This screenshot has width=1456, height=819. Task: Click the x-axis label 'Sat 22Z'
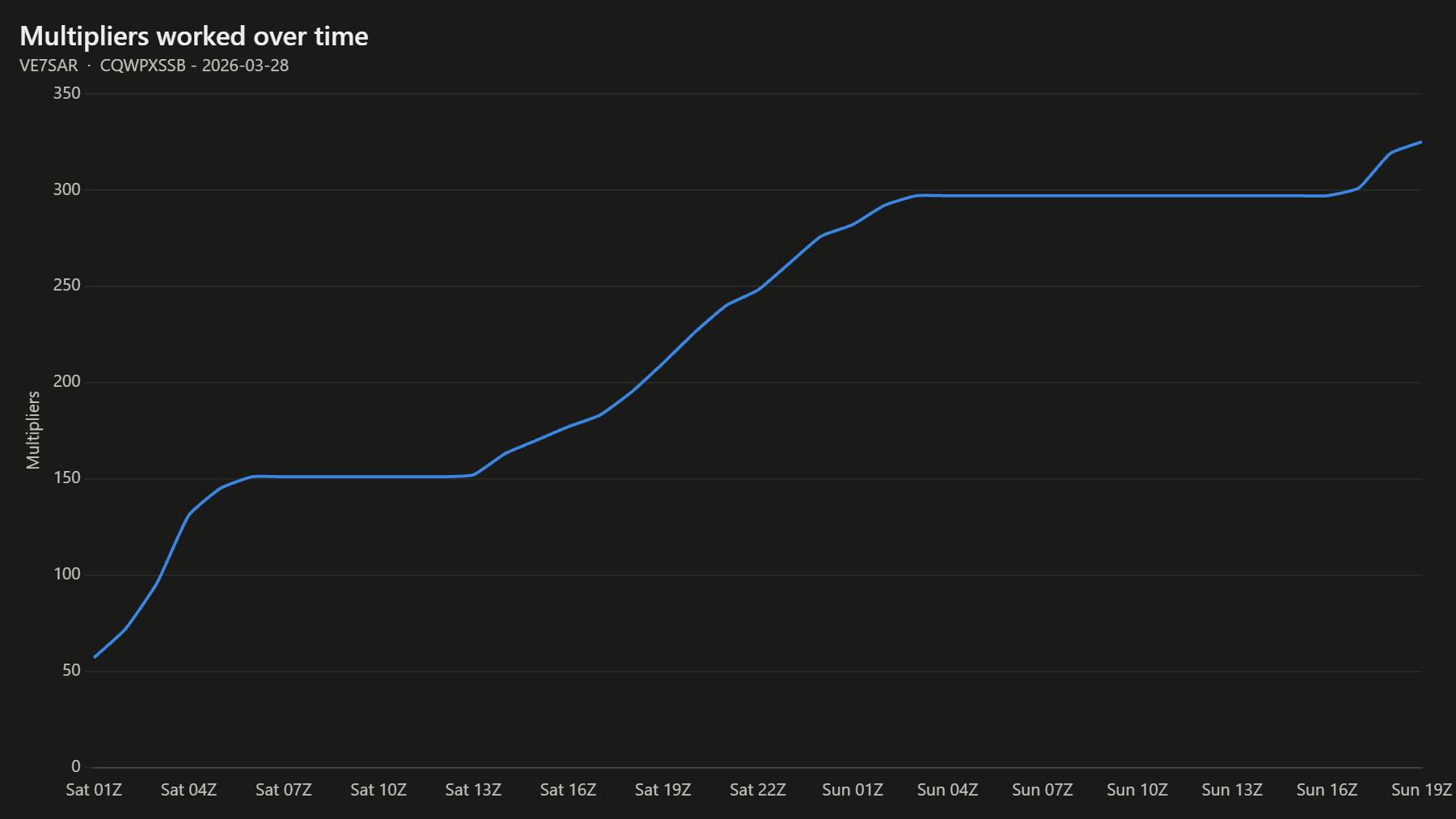coord(758,790)
